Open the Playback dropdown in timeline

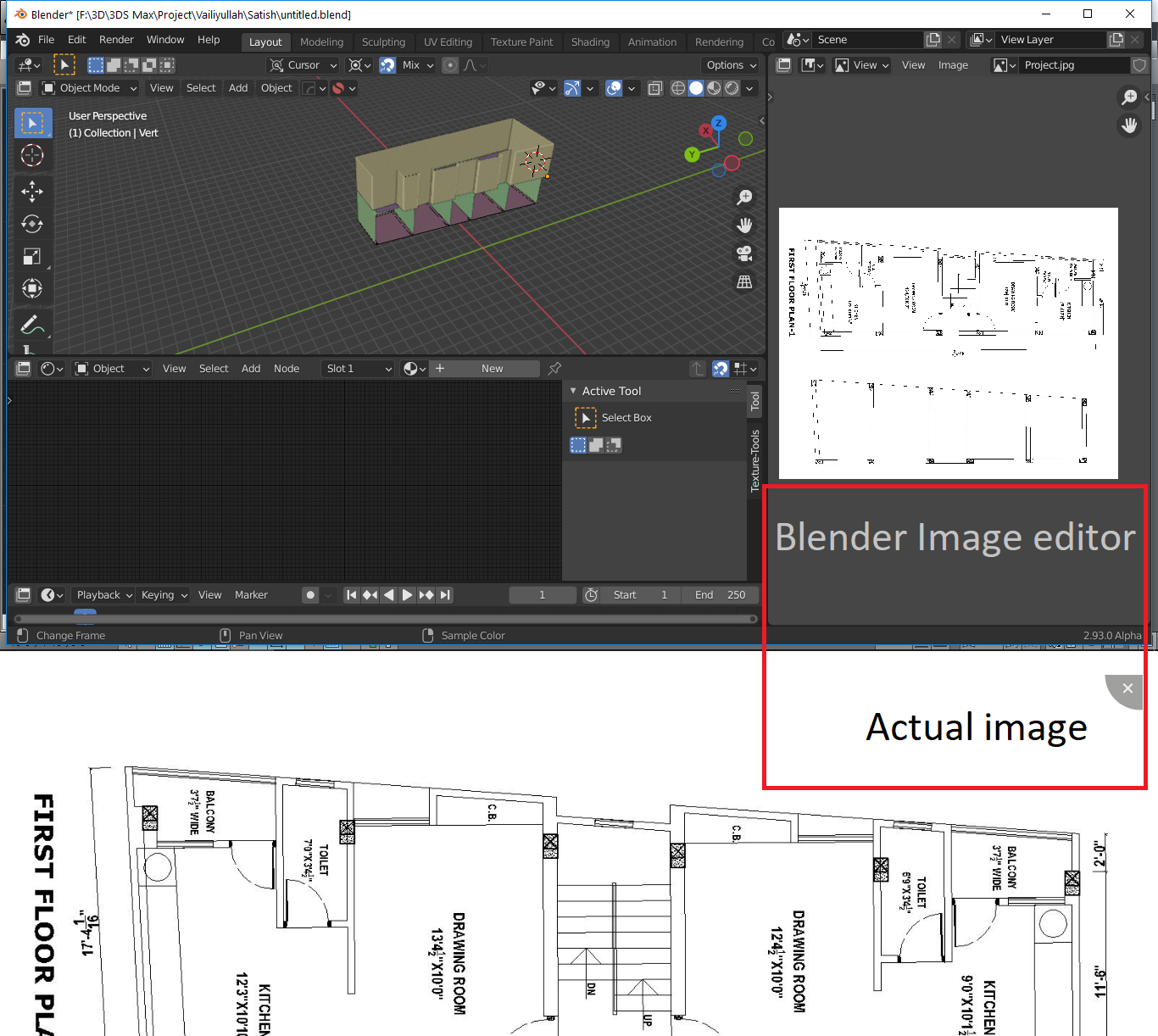[103, 595]
